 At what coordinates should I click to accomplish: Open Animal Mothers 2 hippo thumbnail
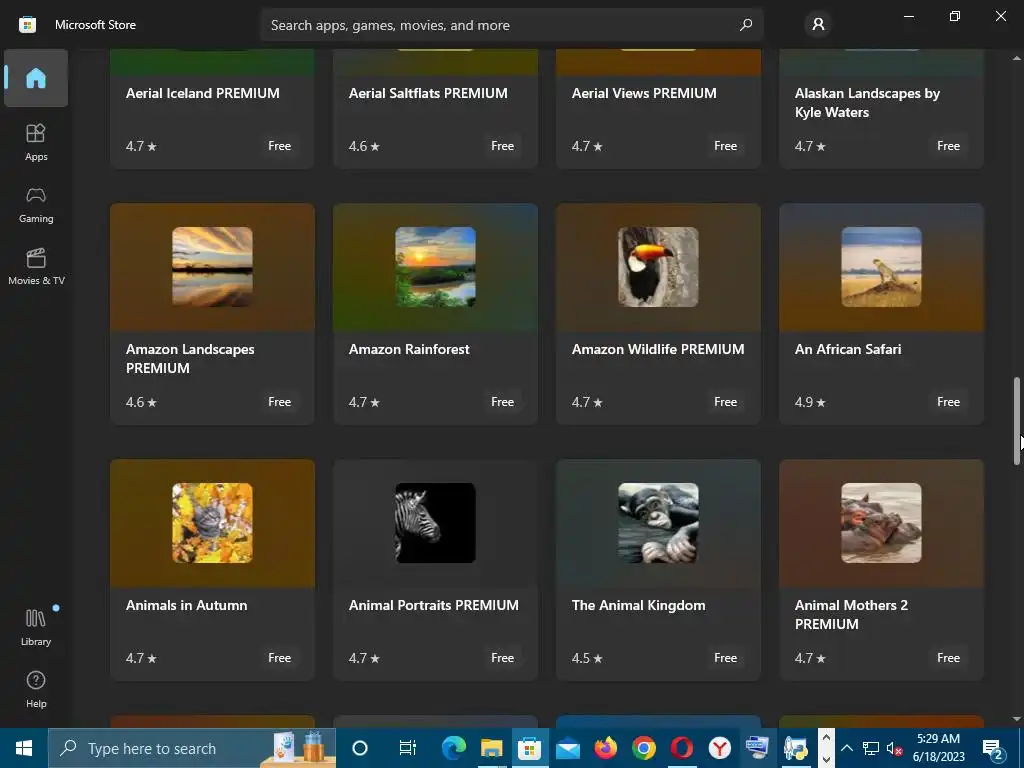(882, 523)
